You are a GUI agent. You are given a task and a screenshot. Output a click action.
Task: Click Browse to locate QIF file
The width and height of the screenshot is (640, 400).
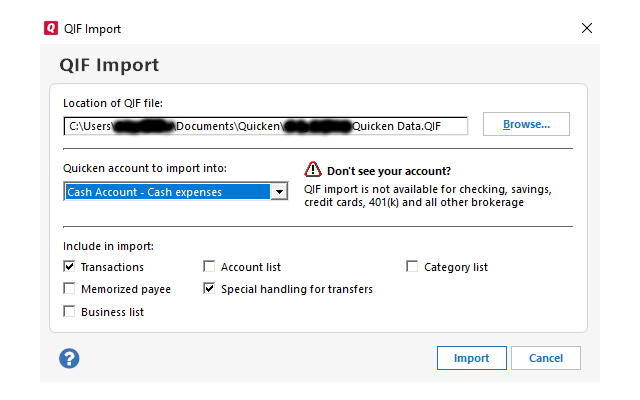(x=526, y=124)
